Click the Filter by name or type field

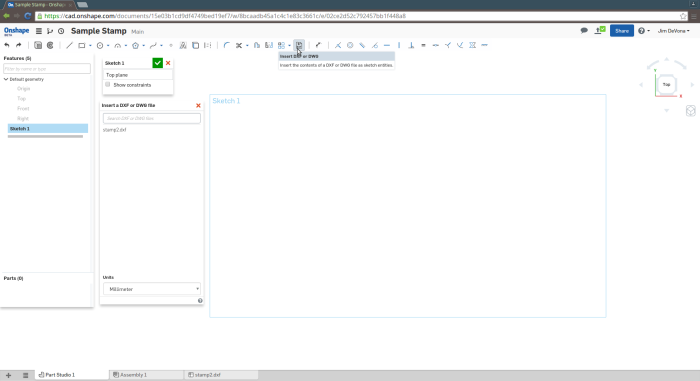pos(47,69)
